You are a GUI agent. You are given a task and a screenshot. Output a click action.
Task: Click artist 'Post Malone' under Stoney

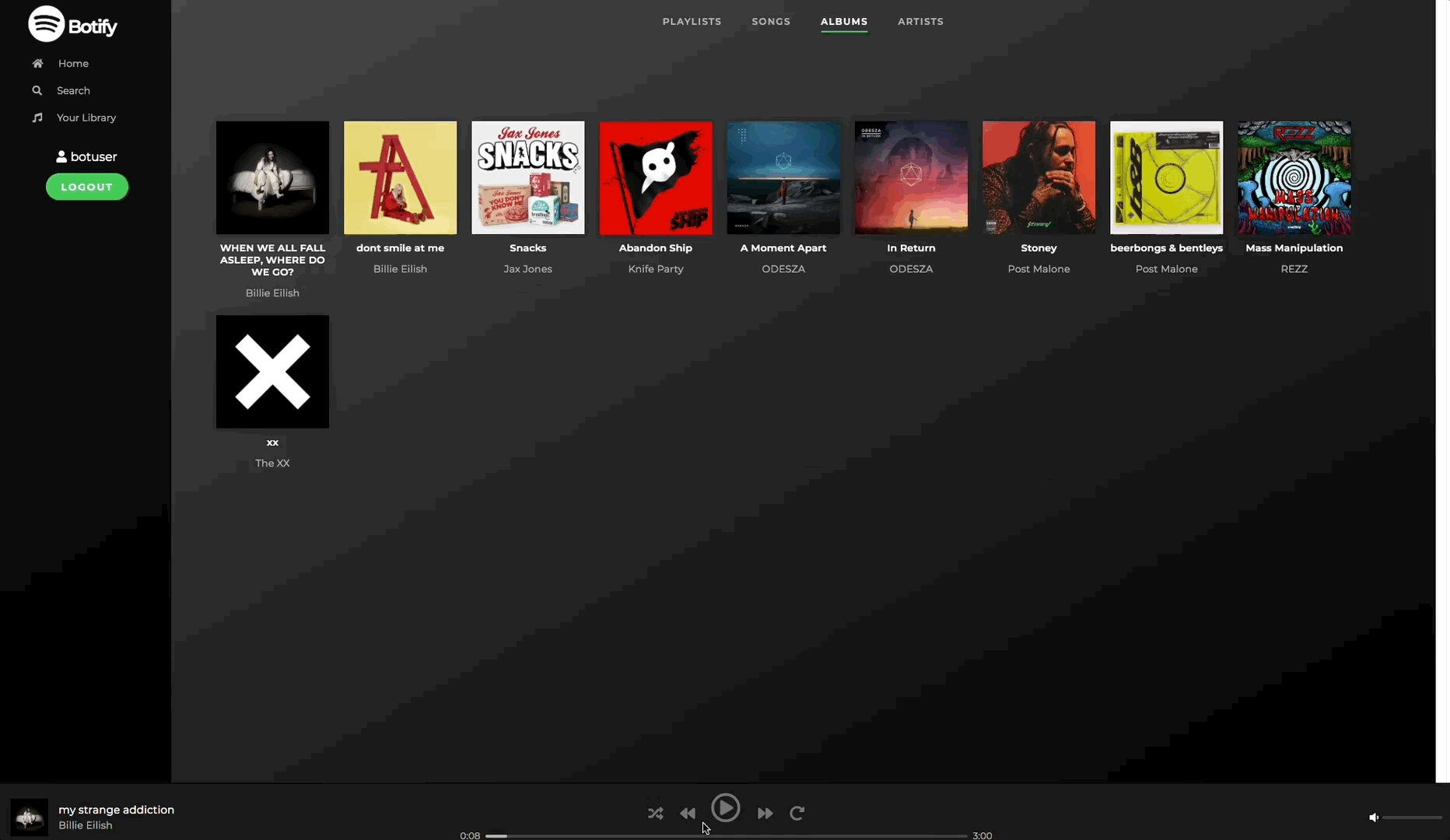[1038, 269]
